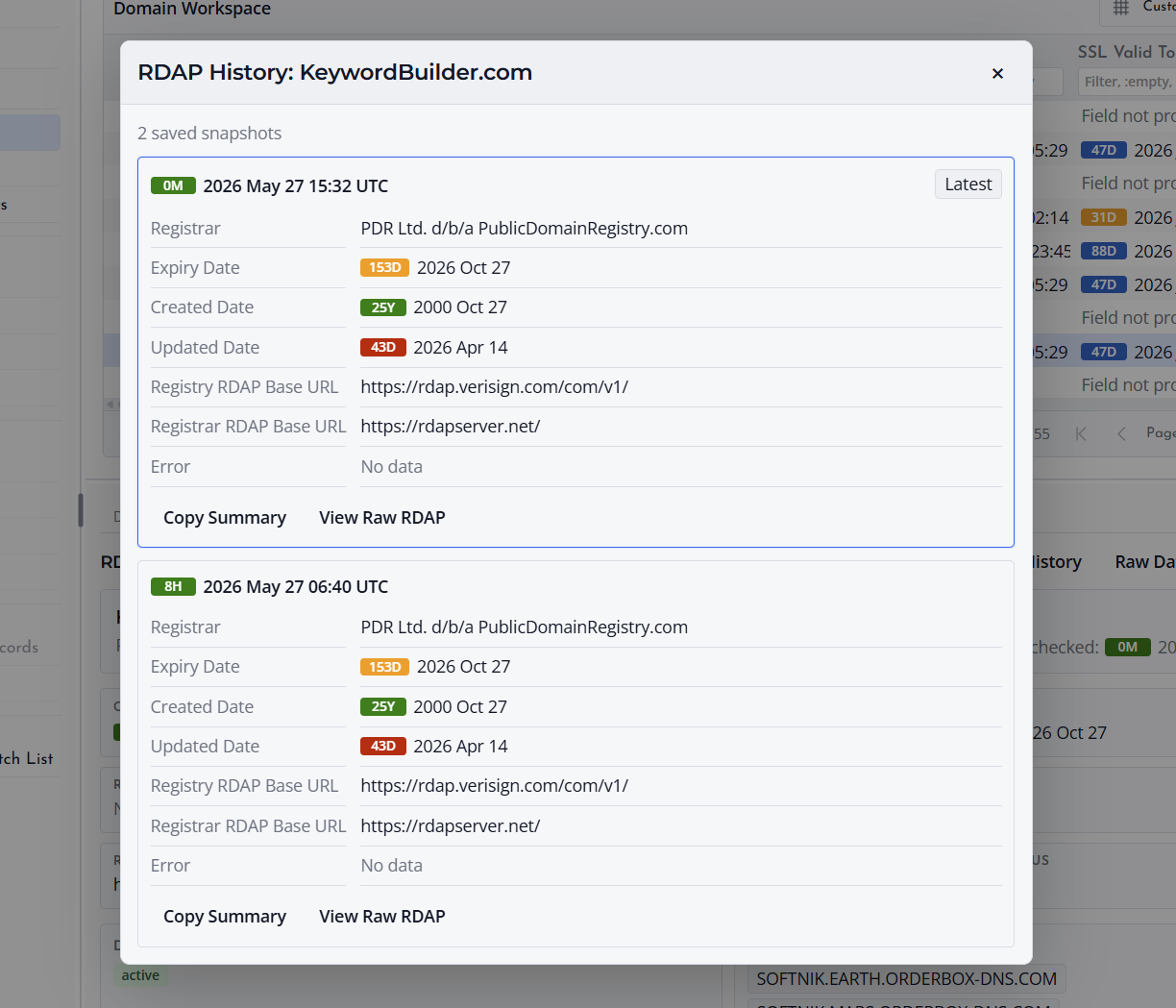Click rdapserver.net URL in 06:40 snapshot

click(x=451, y=825)
